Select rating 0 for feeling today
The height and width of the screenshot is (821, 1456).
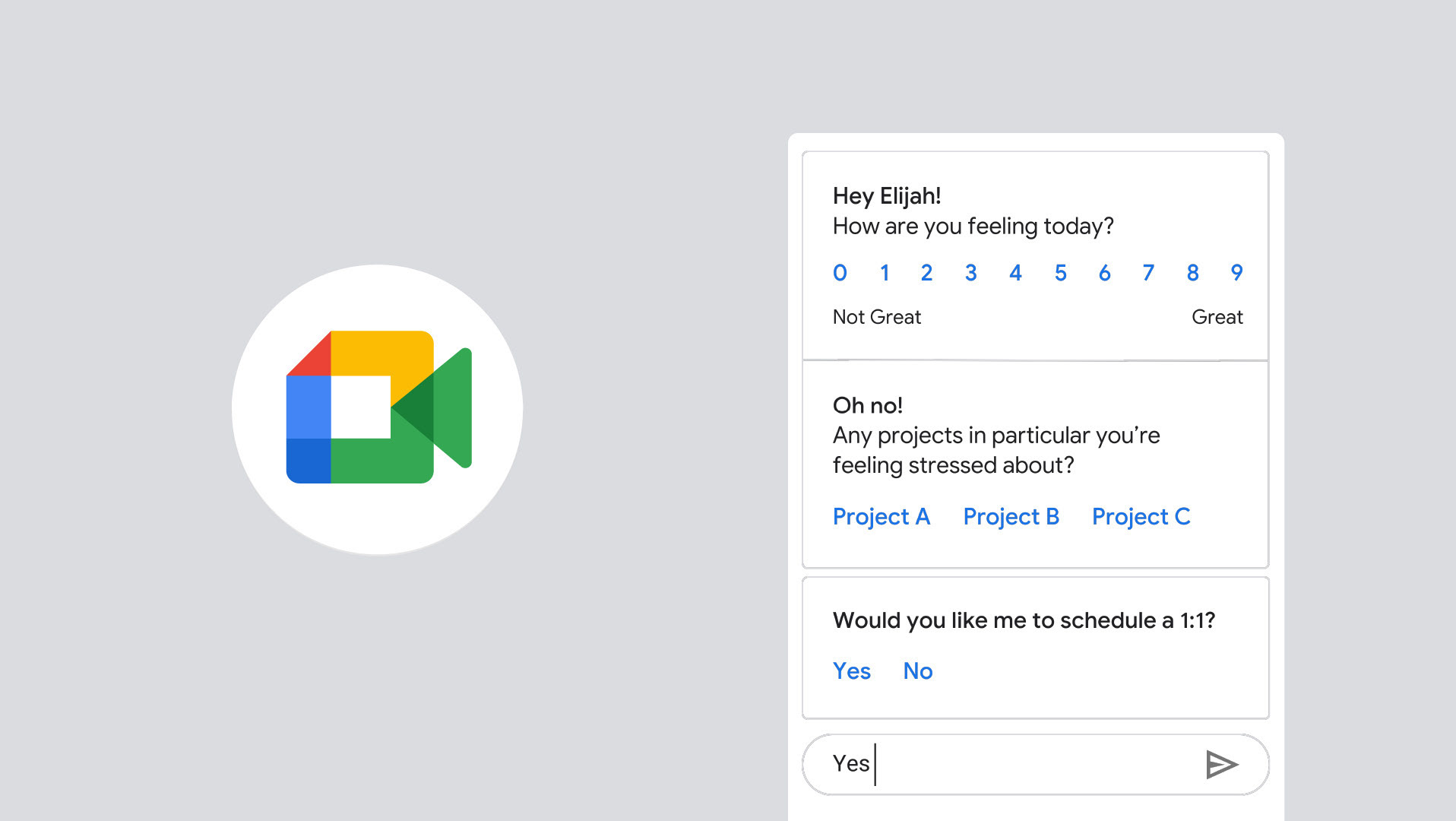coord(840,273)
